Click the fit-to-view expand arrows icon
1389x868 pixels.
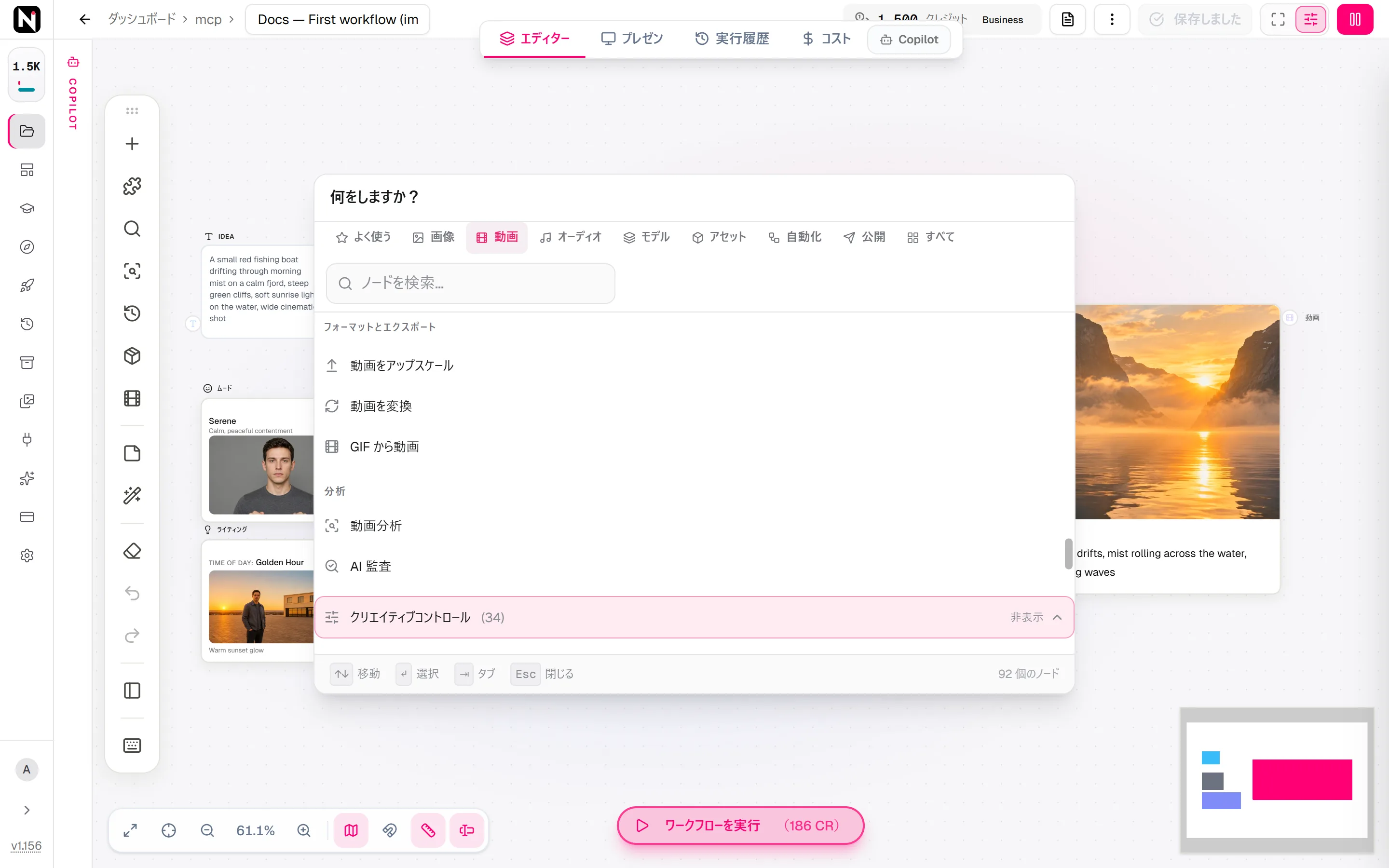(130, 830)
